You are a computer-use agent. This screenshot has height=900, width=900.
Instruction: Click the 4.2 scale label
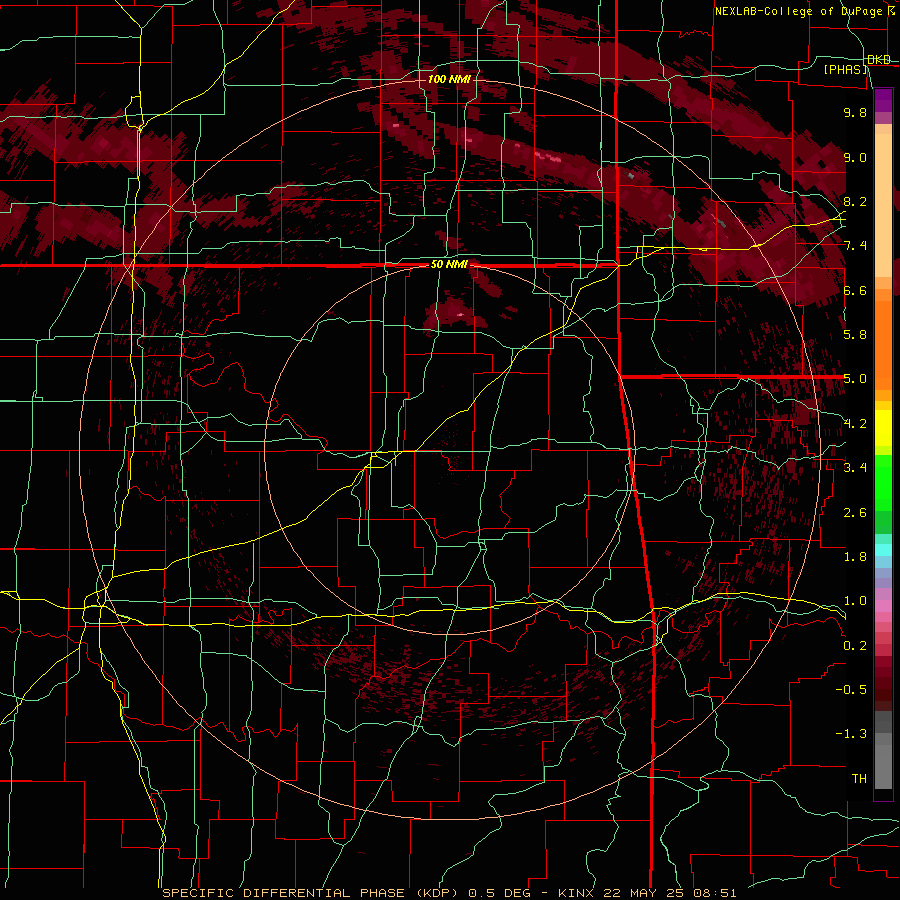(x=855, y=424)
